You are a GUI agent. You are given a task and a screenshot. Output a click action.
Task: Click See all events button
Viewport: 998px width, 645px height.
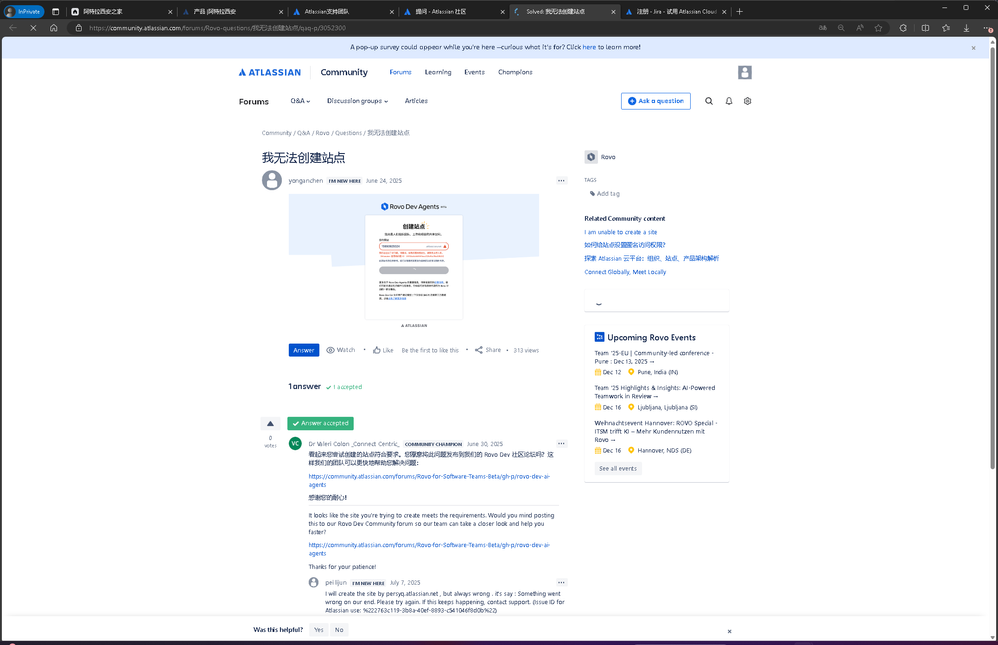(x=617, y=469)
